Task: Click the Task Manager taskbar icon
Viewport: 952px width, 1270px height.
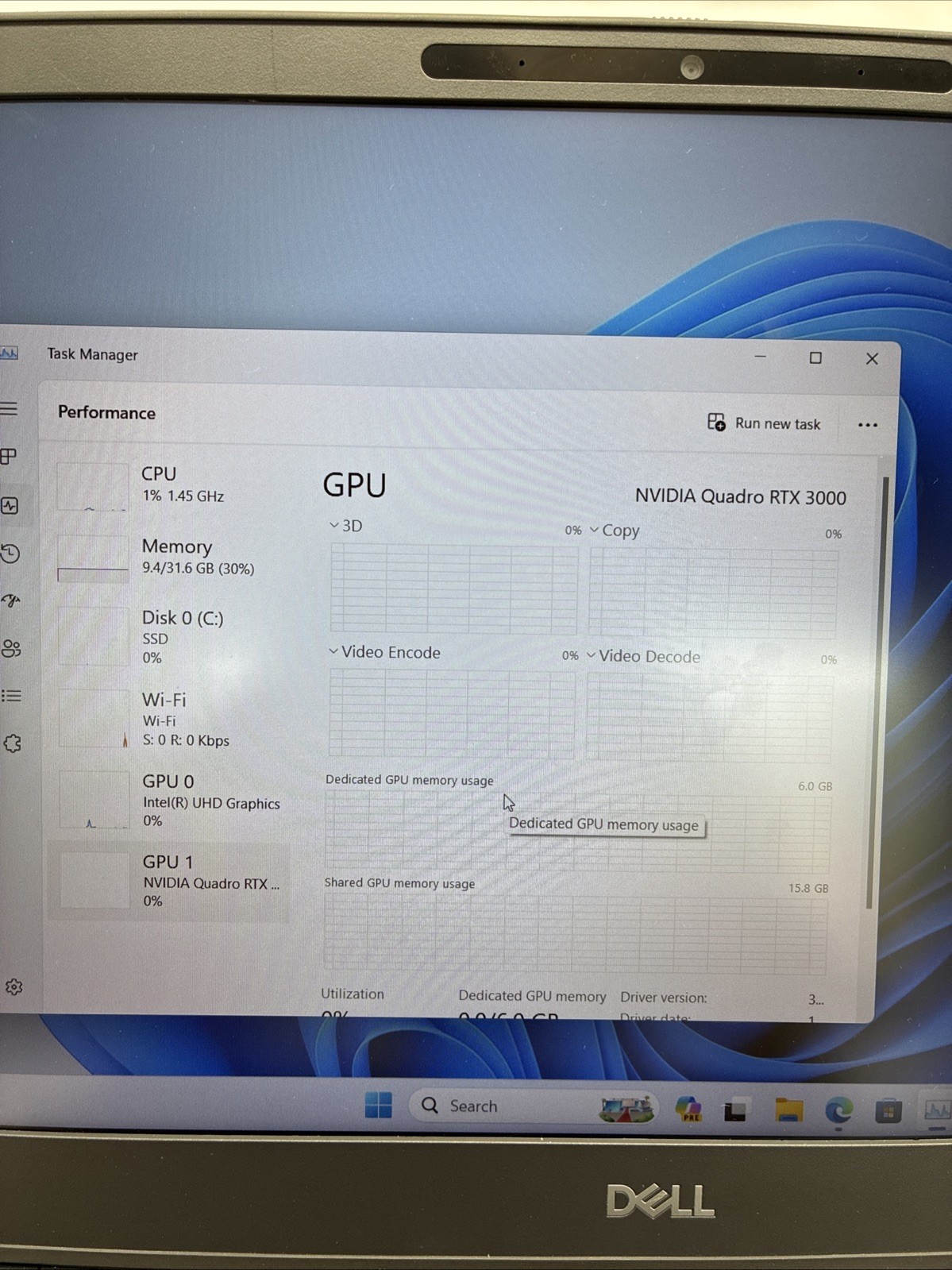Action: pyautogui.click(x=938, y=1110)
